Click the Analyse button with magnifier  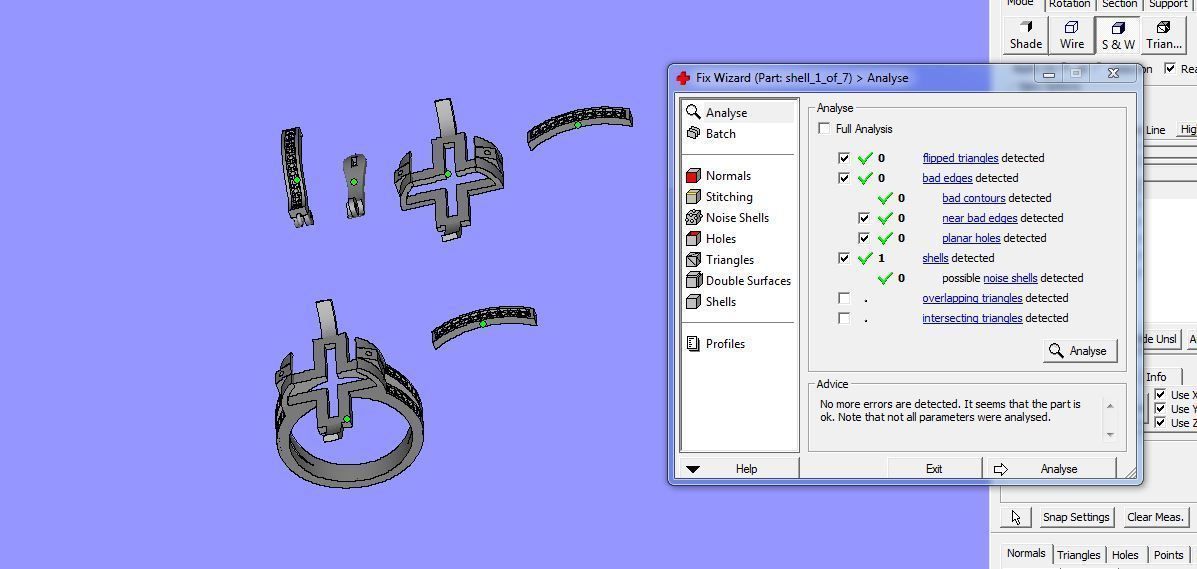coord(1079,351)
